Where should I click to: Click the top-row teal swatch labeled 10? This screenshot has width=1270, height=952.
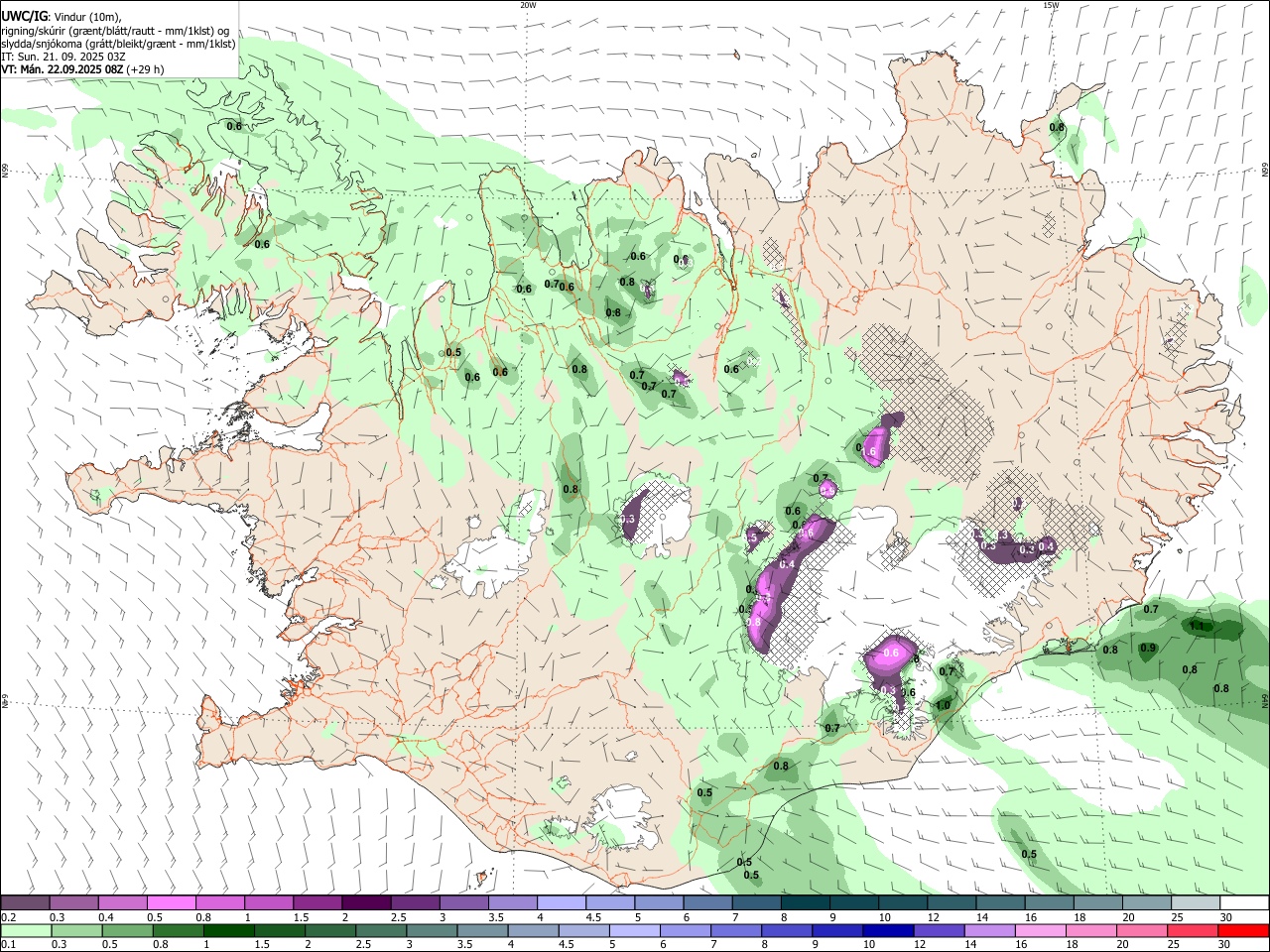(x=903, y=902)
